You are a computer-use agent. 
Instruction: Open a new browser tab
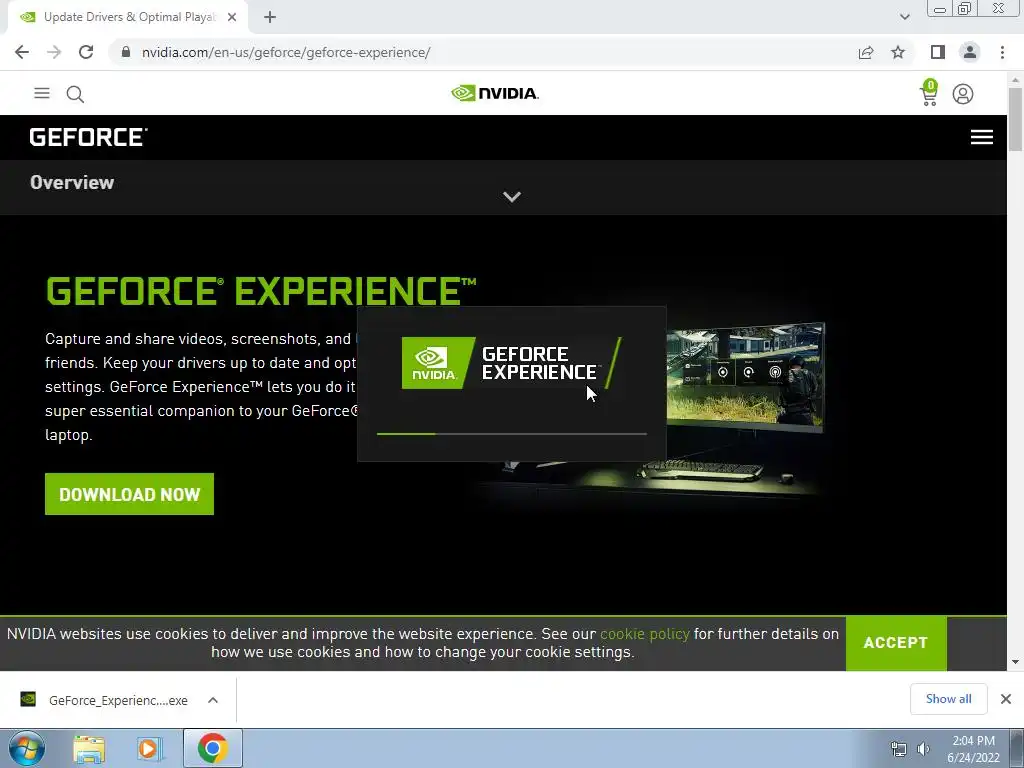click(270, 17)
